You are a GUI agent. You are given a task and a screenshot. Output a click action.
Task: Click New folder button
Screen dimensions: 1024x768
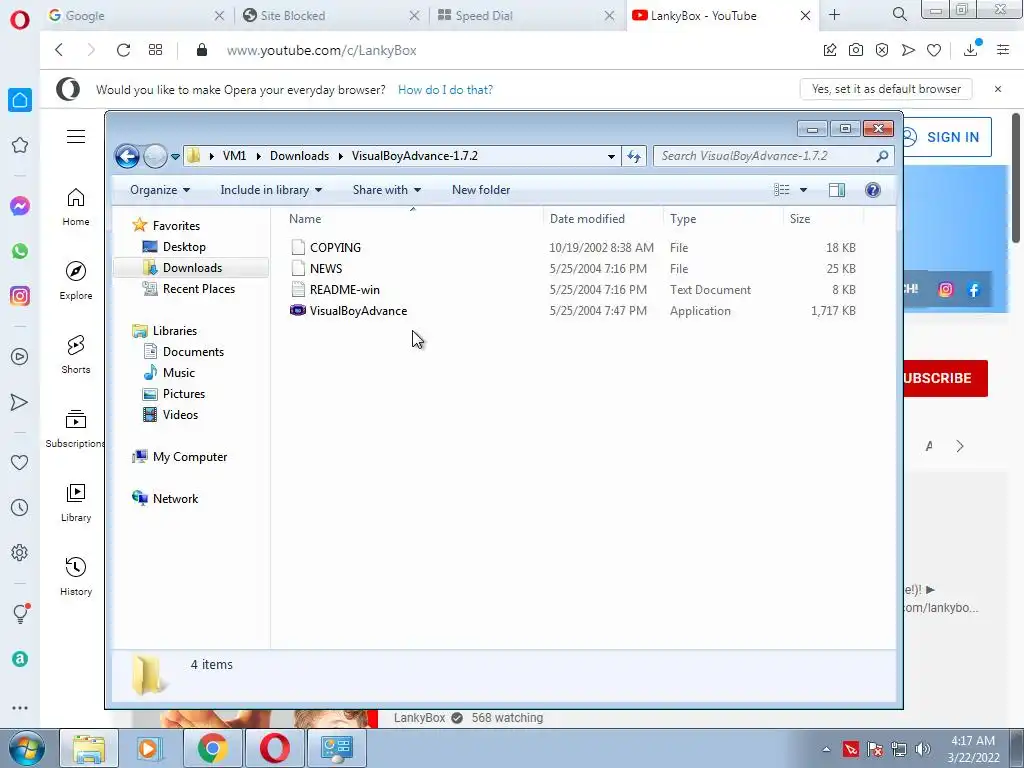[481, 190]
